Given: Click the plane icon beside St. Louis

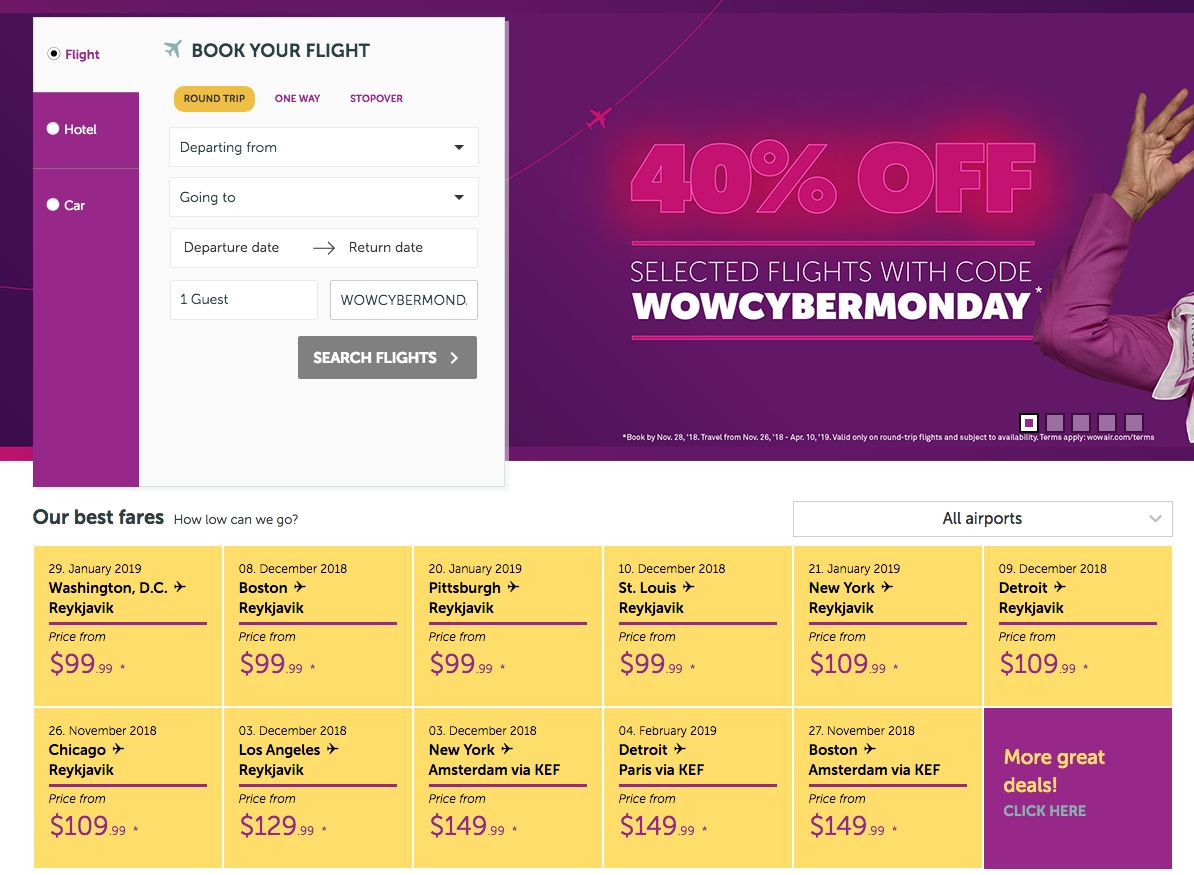Looking at the screenshot, I should [690, 588].
